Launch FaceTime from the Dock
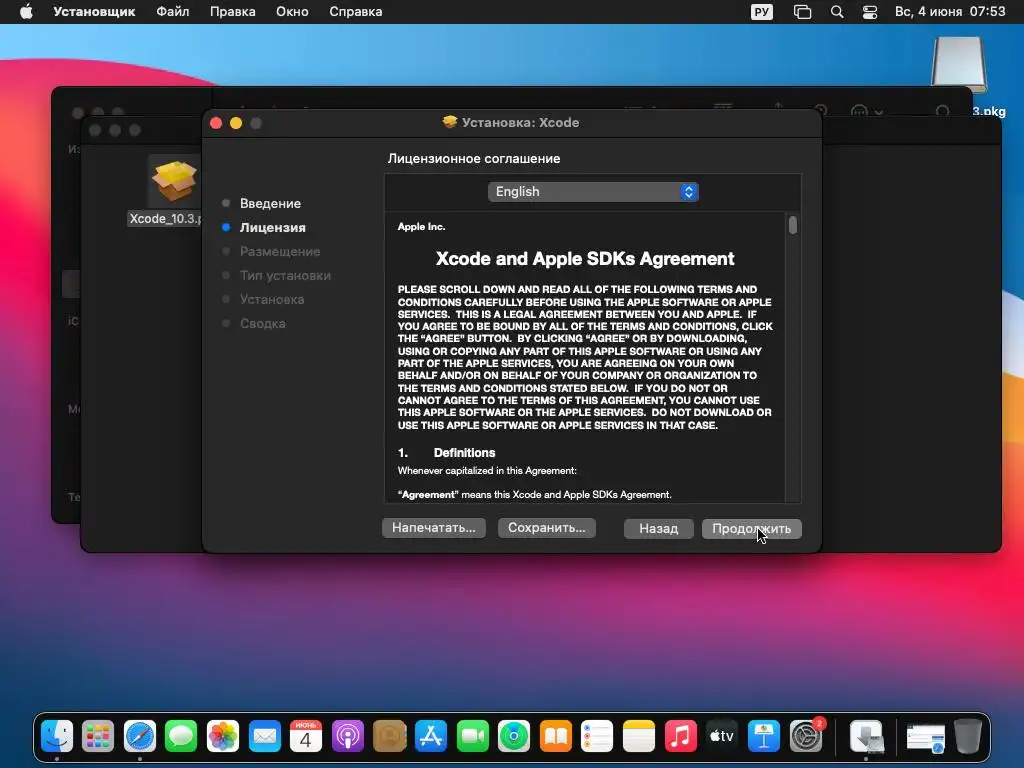Image resolution: width=1024 pixels, height=768 pixels. pyautogui.click(x=472, y=736)
